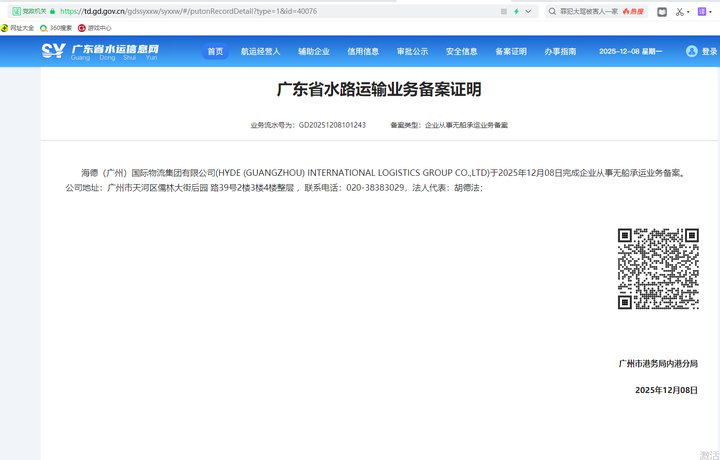Expand the address bar dropdown chevron
Screen dimensions: 720x460
point(528,11)
